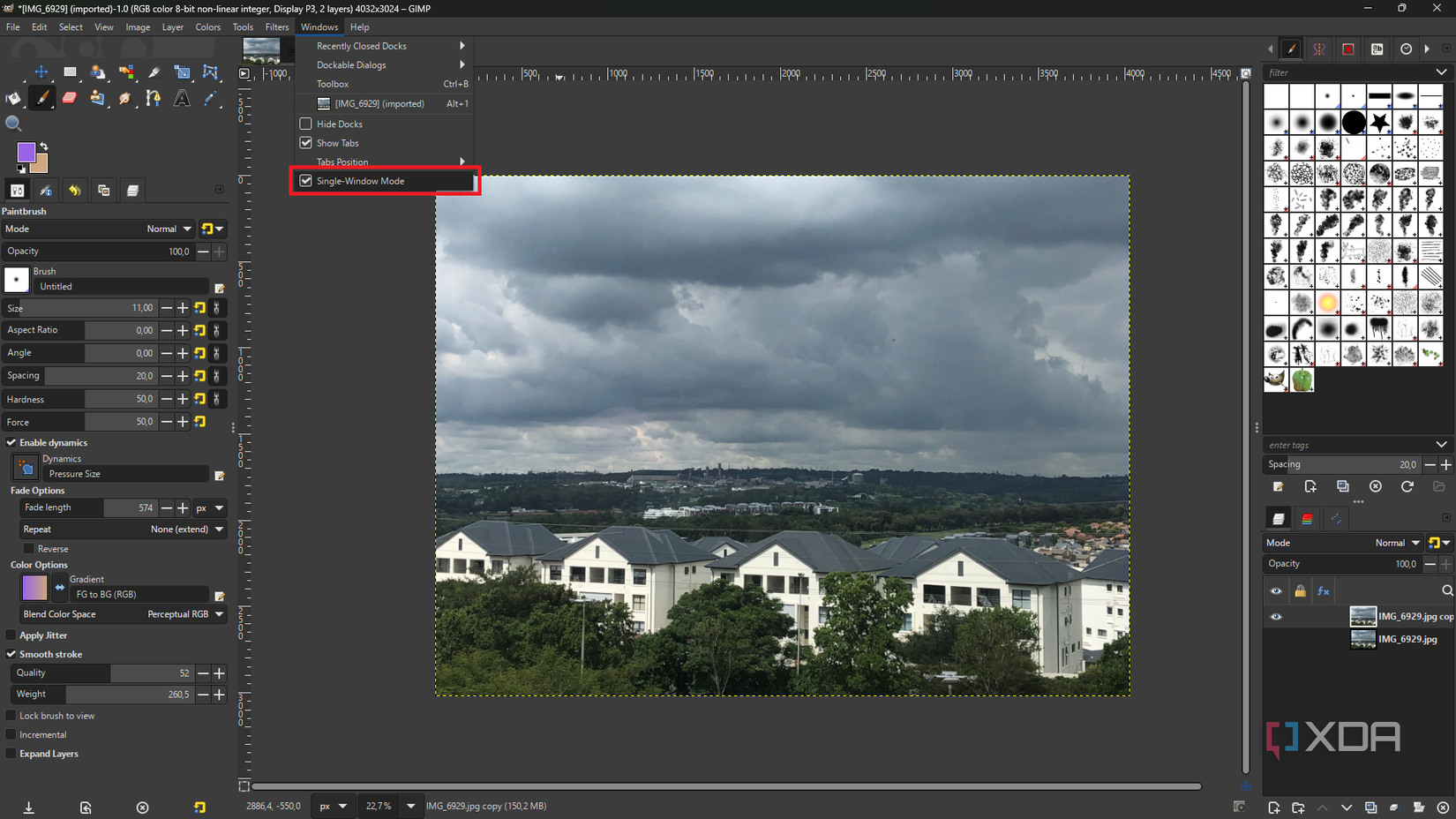Activate the Zoom tool

(13, 124)
